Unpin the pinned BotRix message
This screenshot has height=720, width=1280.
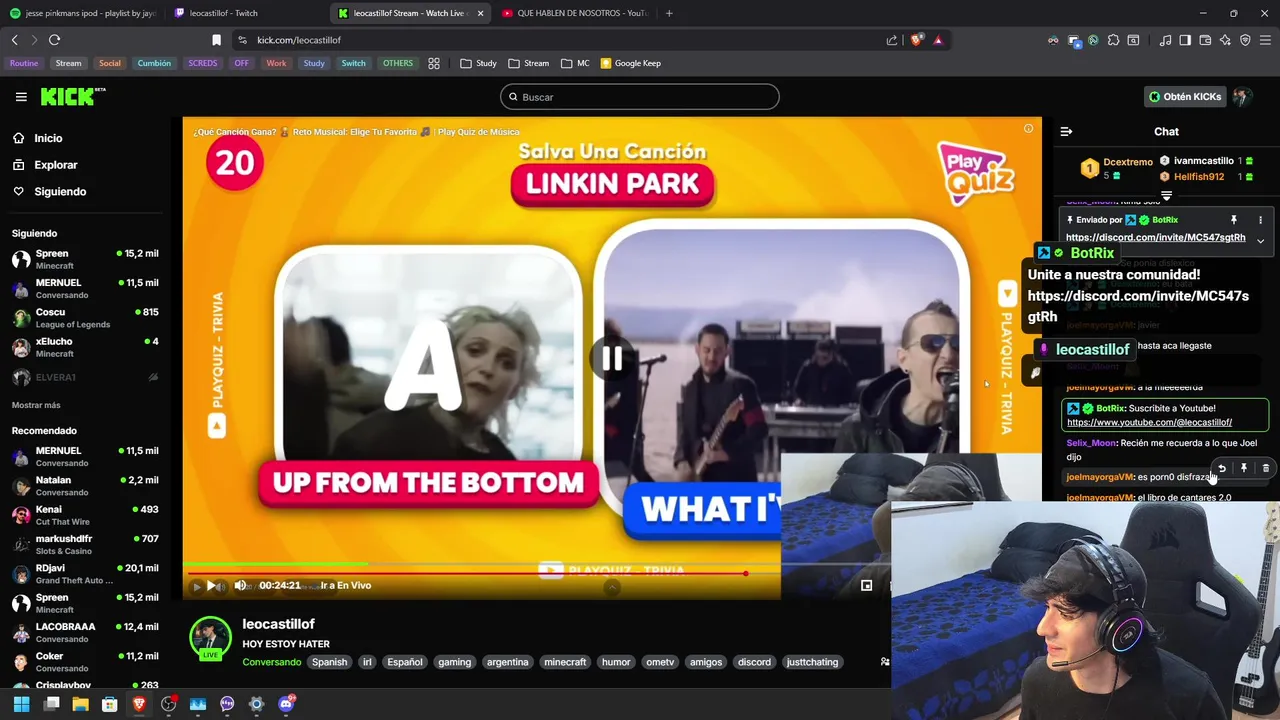click(1233, 220)
